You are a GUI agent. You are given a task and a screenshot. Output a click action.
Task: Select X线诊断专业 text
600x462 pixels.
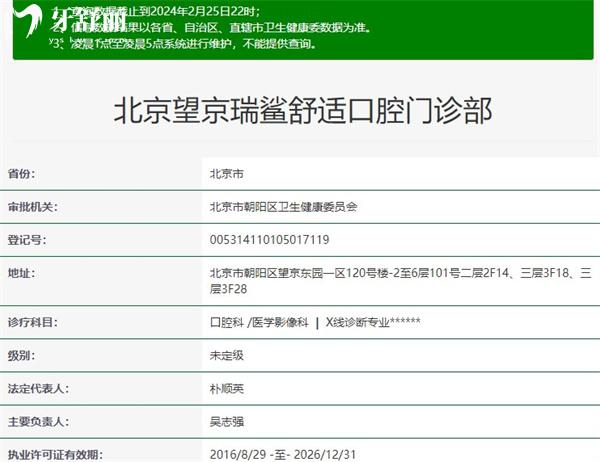[x=357, y=322]
